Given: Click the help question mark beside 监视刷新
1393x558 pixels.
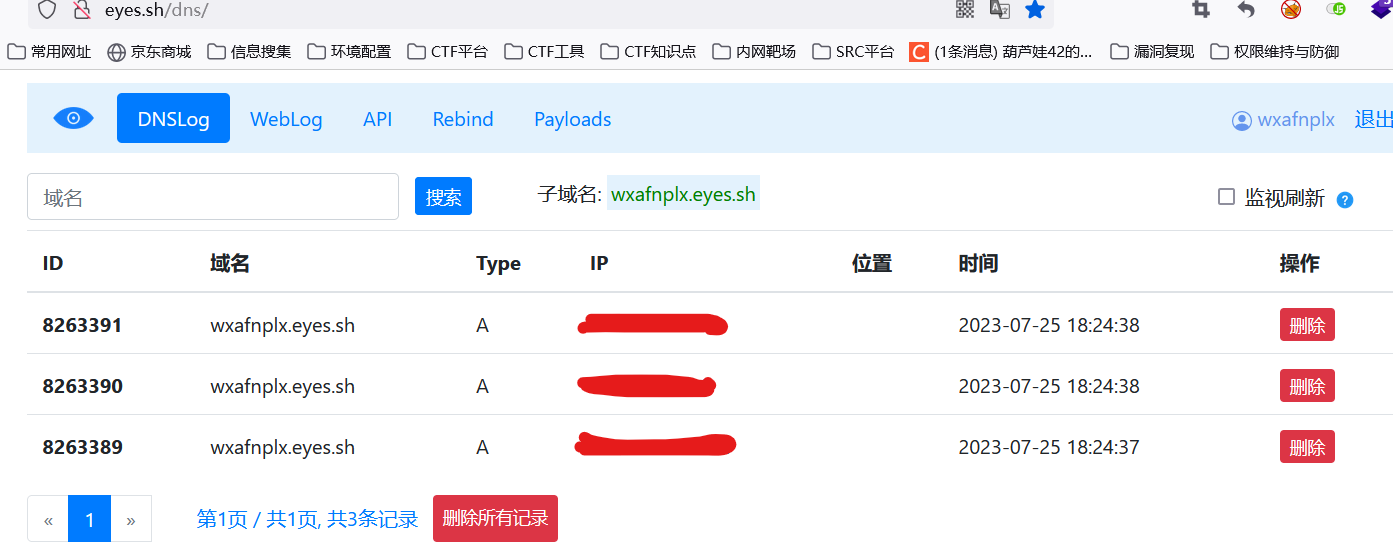Looking at the screenshot, I should 1345,199.
